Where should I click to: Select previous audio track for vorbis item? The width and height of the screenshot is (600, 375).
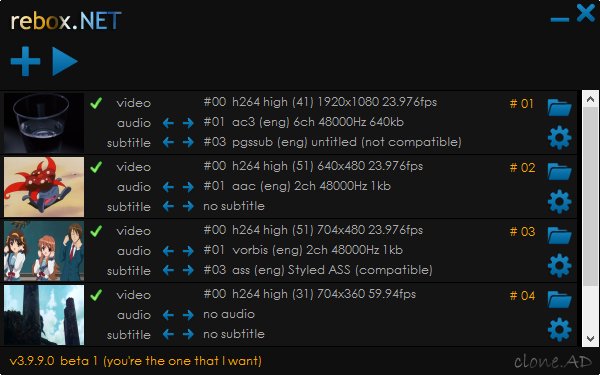point(168,251)
